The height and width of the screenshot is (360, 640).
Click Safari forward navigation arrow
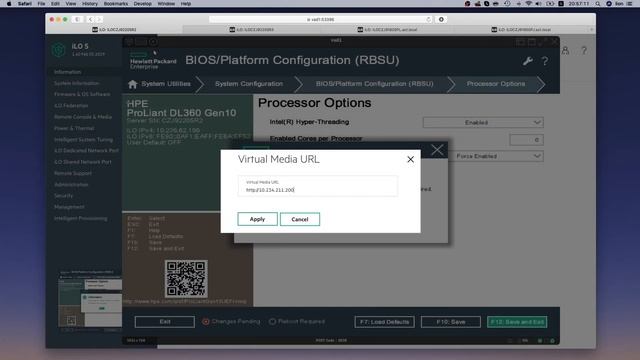(x=99, y=19)
